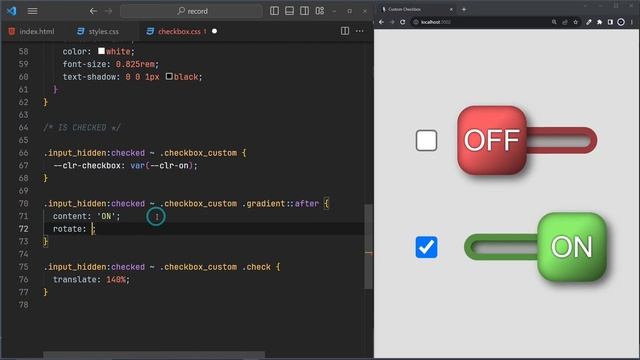Toggle the red OFF switch
Screen dimensions: 640x360
coord(527,140)
